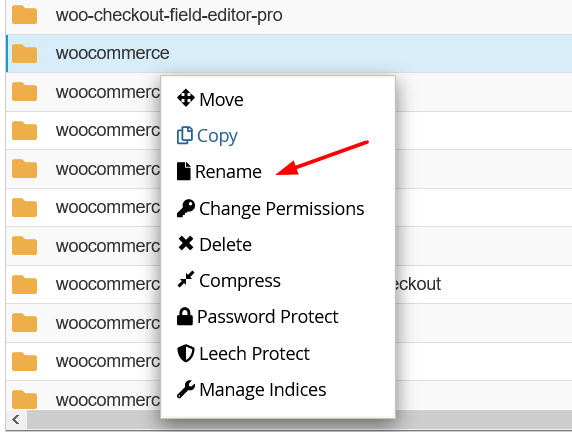This screenshot has height=432, width=572.
Task: Click the highlighted woocommerce folder row
Action: pos(289,53)
